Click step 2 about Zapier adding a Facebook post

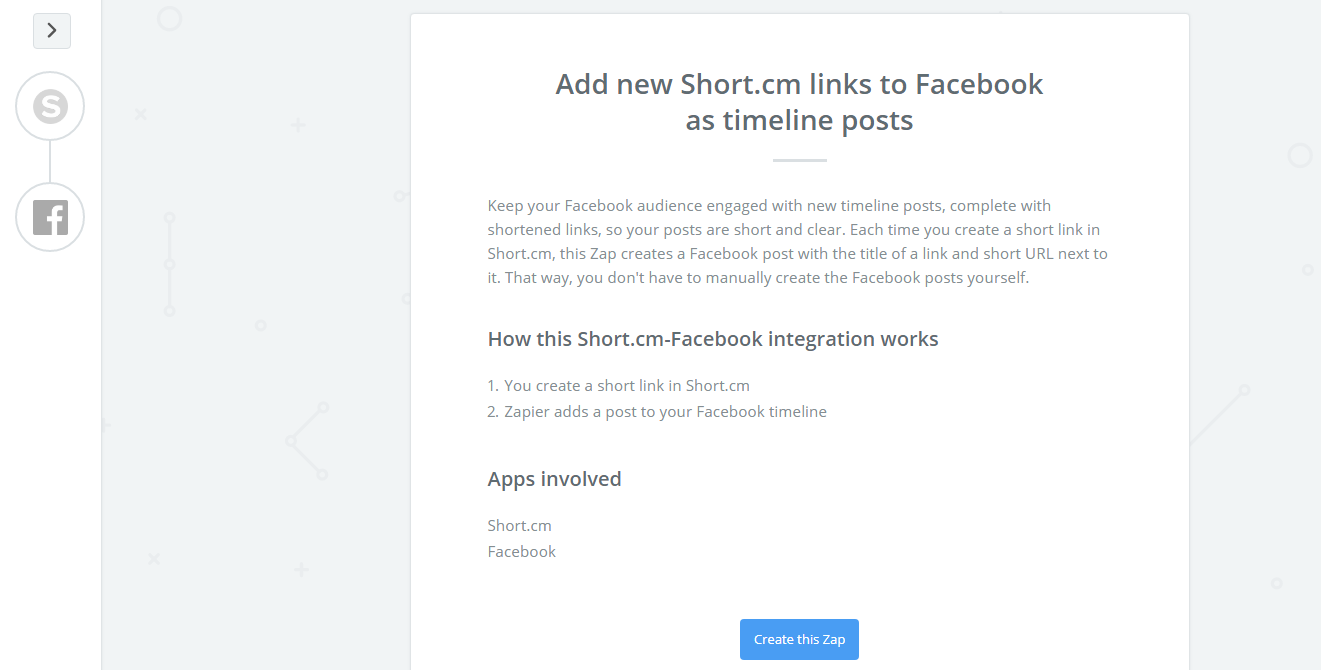point(656,411)
